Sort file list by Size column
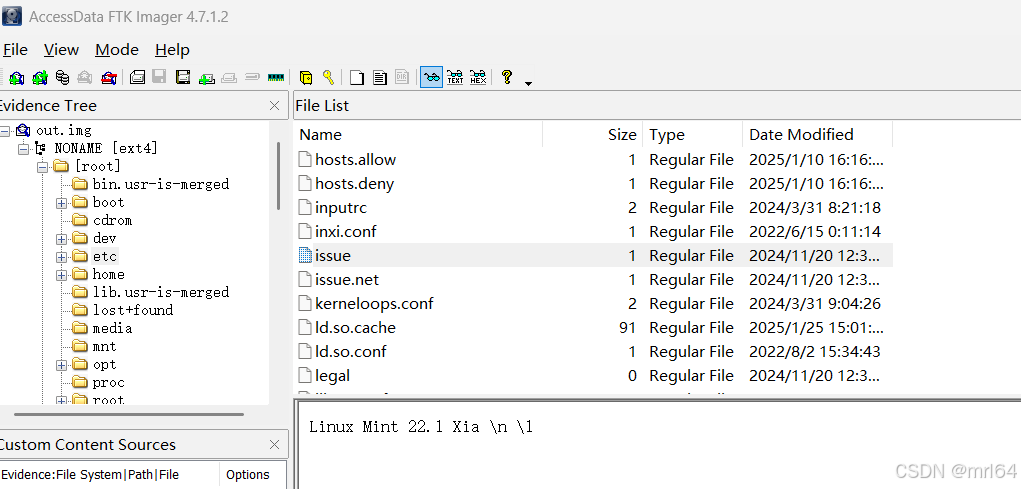 click(x=593, y=135)
